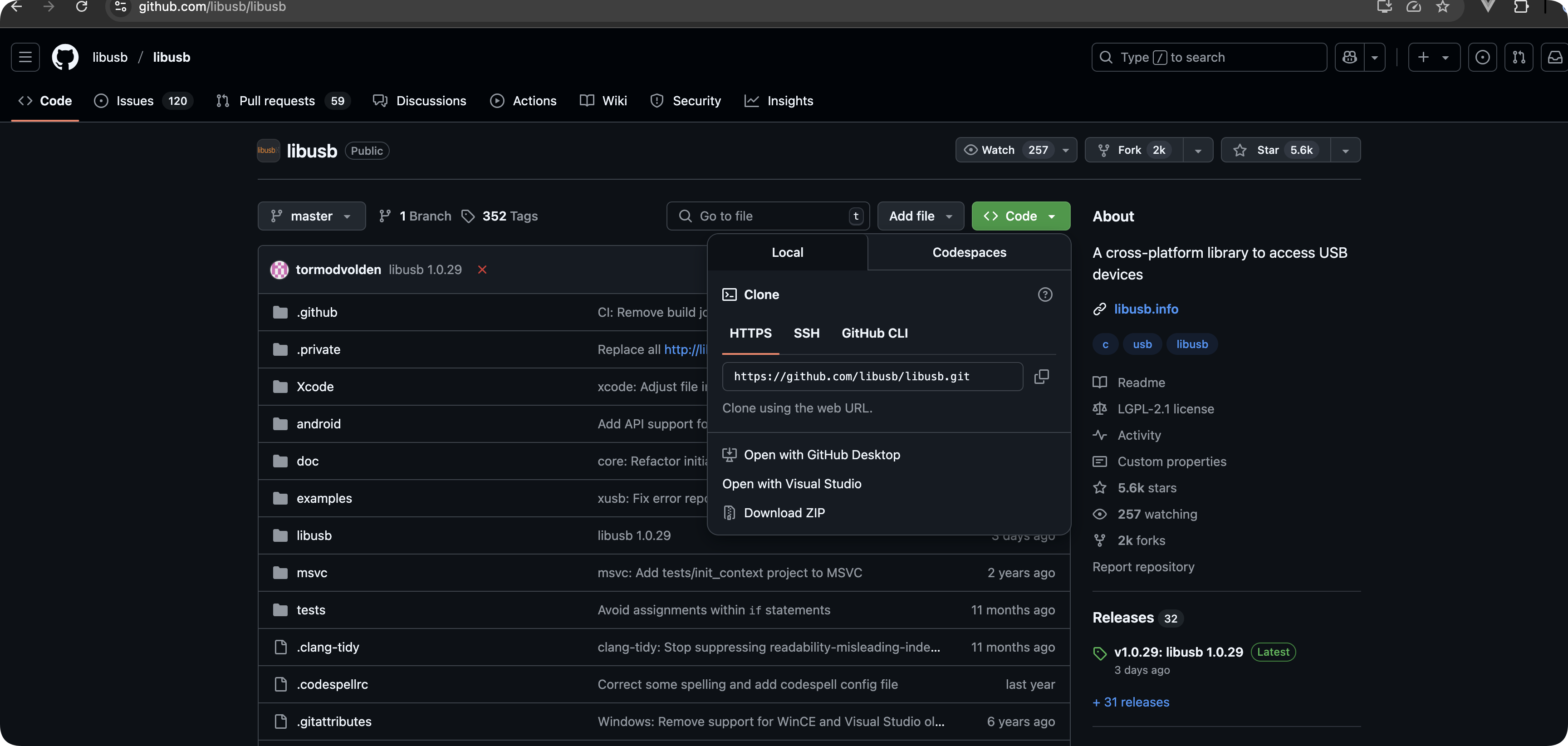The width and height of the screenshot is (1568, 746).
Task: Go to the Discussions tab
Action: point(419,101)
